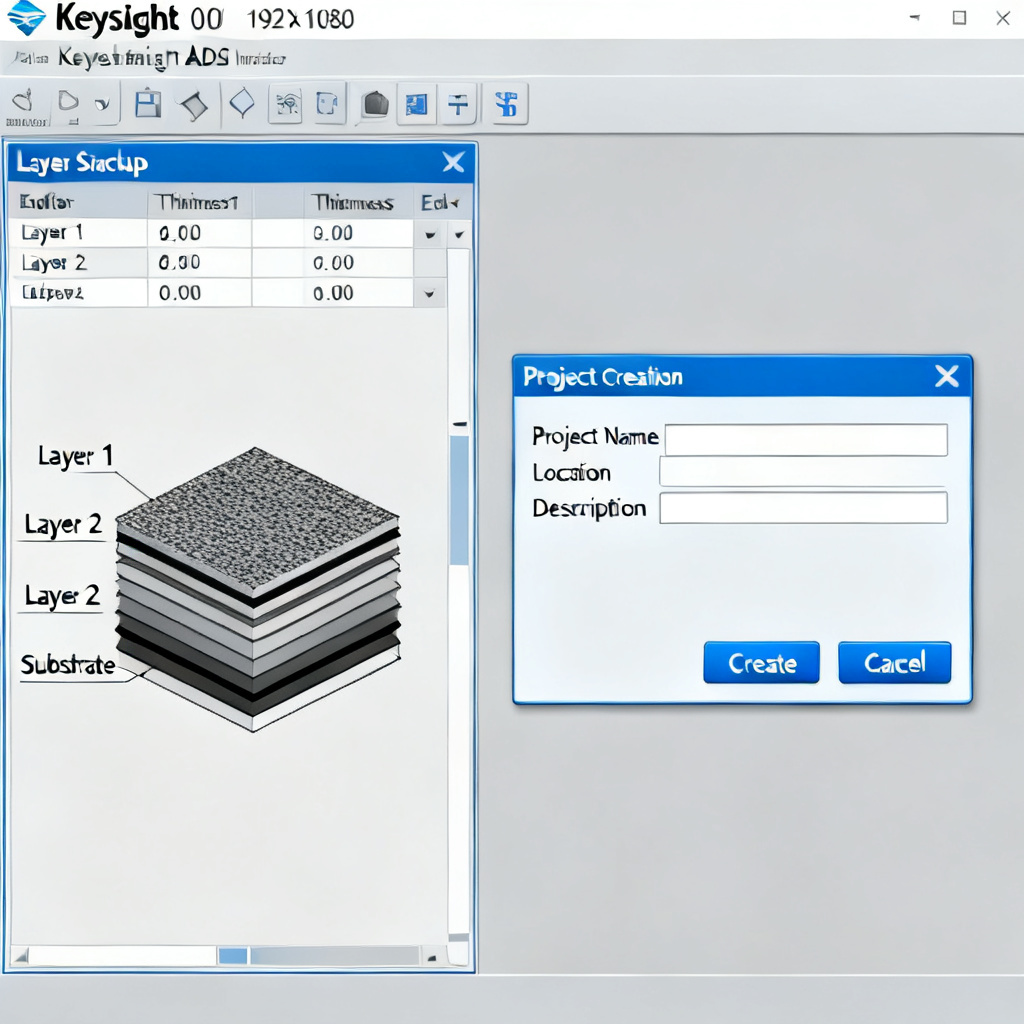Click Layer 1 row's second 0.00 value
This screenshot has width=1024, height=1024.
point(333,233)
